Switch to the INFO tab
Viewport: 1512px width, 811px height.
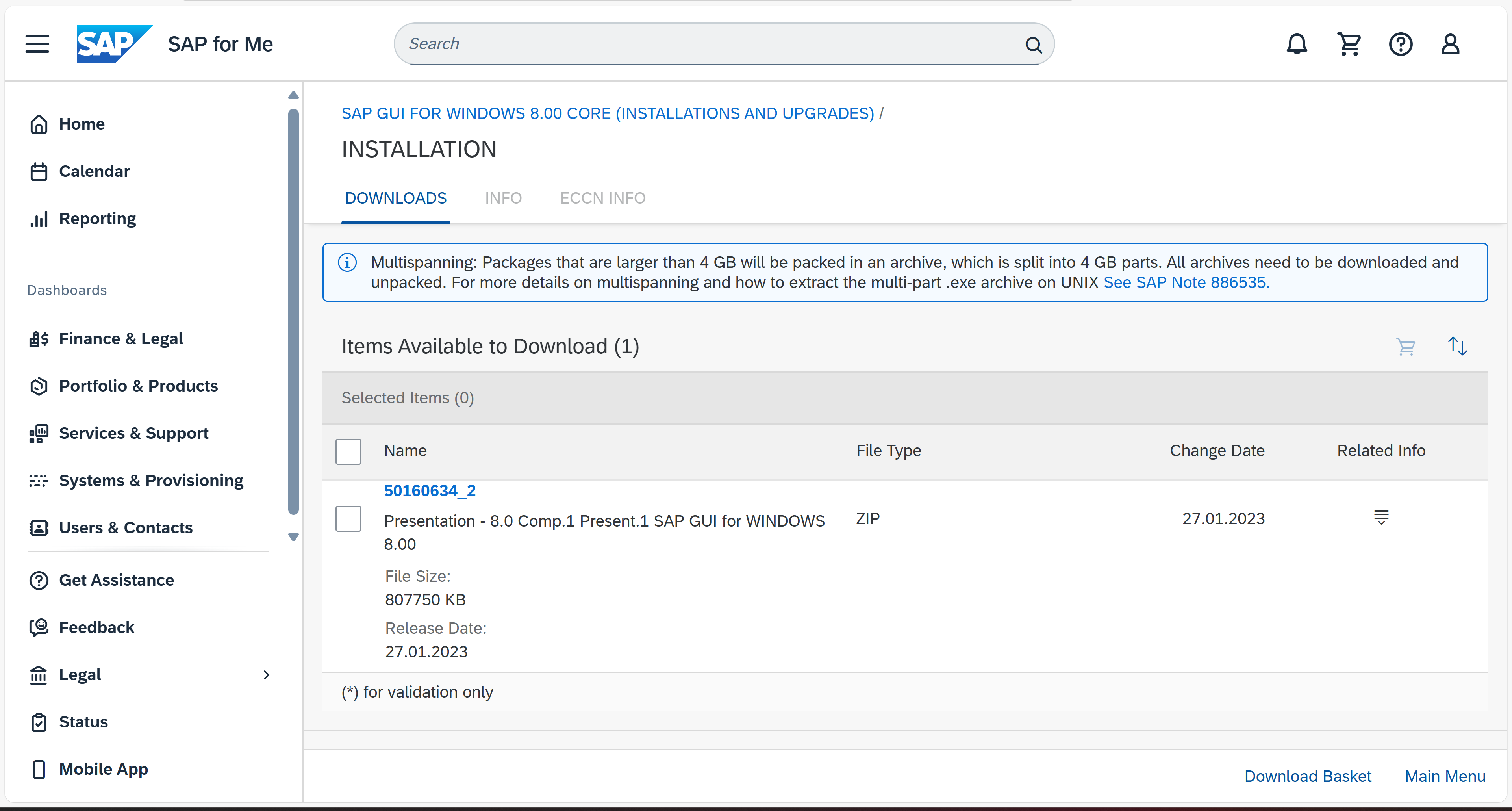pyautogui.click(x=504, y=198)
